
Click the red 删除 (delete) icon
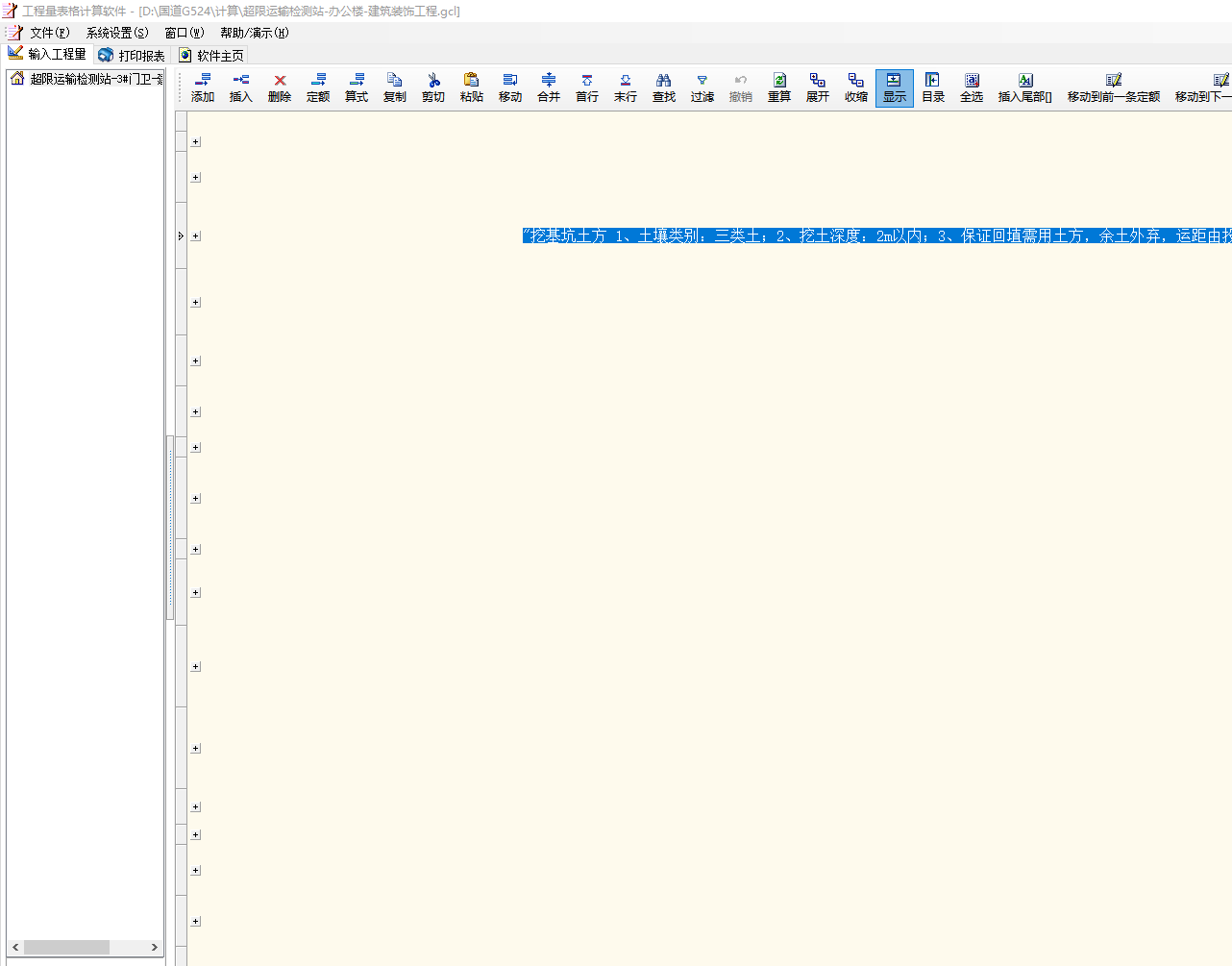click(x=280, y=87)
